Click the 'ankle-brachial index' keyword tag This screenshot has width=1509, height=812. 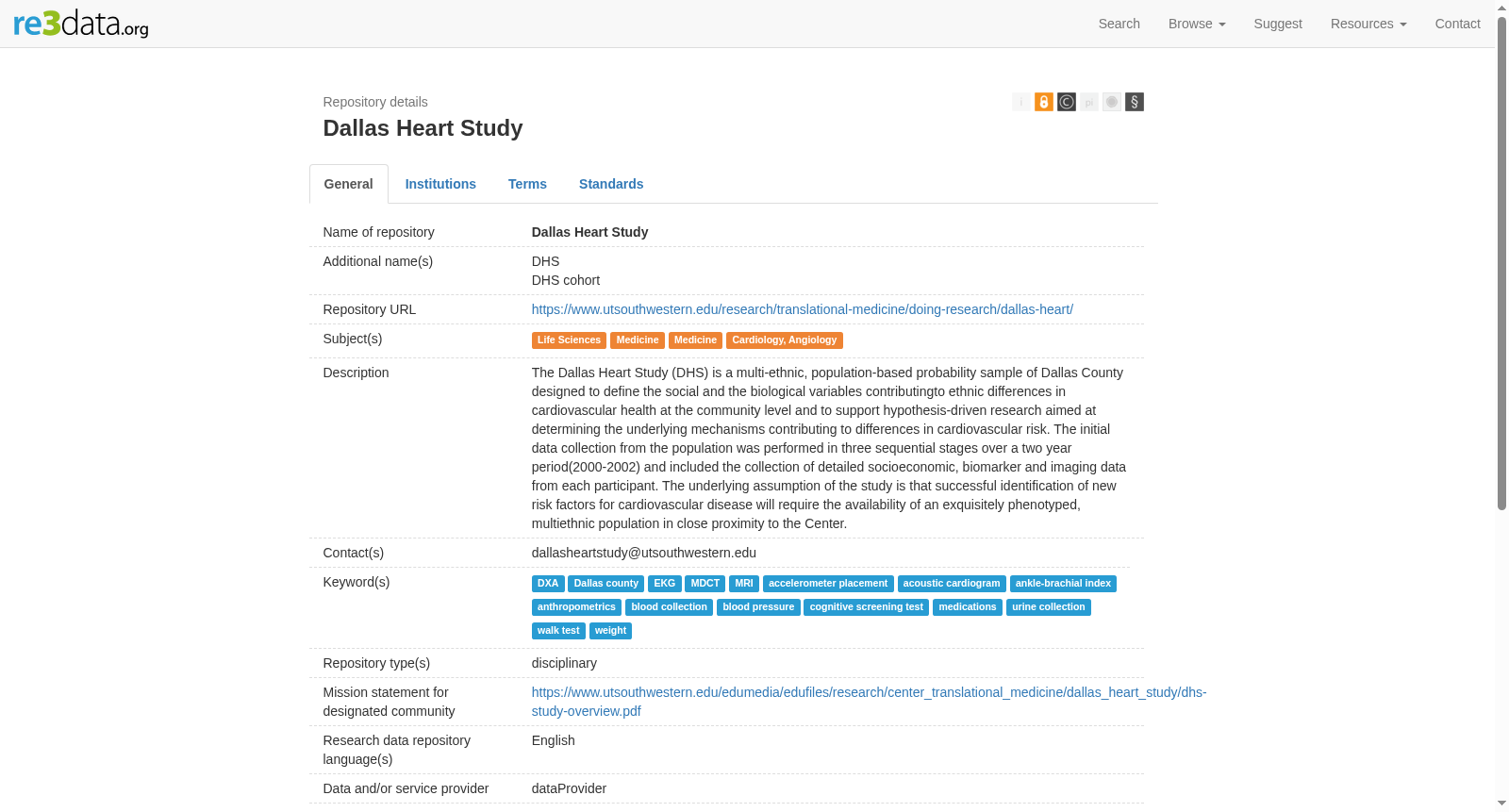tap(1063, 584)
